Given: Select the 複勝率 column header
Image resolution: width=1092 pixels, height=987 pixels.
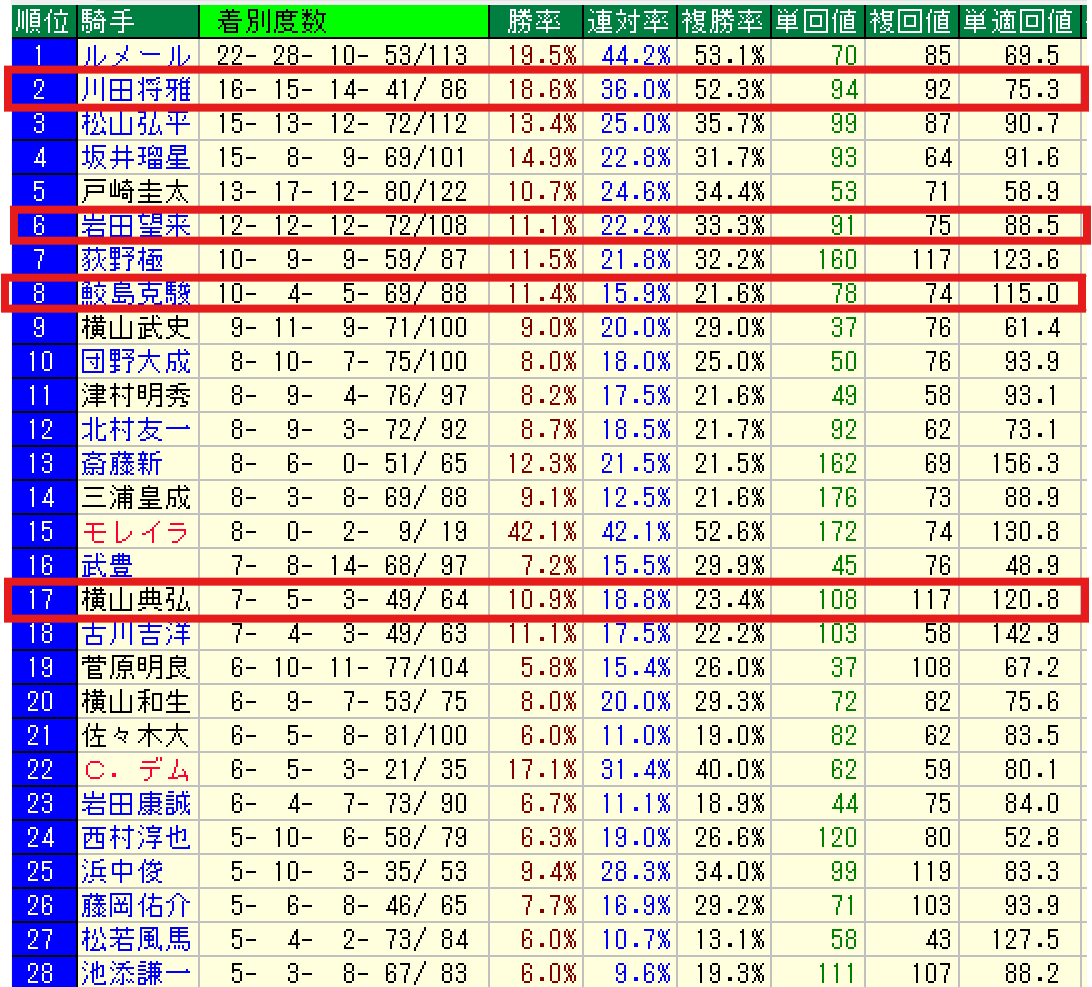Looking at the screenshot, I should click(x=722, y=21).
